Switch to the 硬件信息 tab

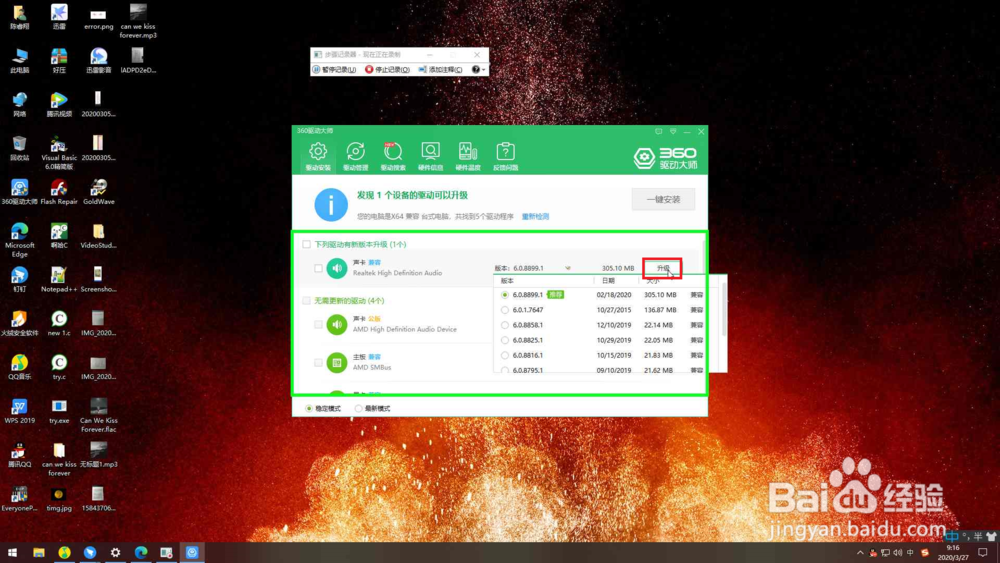click(x=430, y=157)
